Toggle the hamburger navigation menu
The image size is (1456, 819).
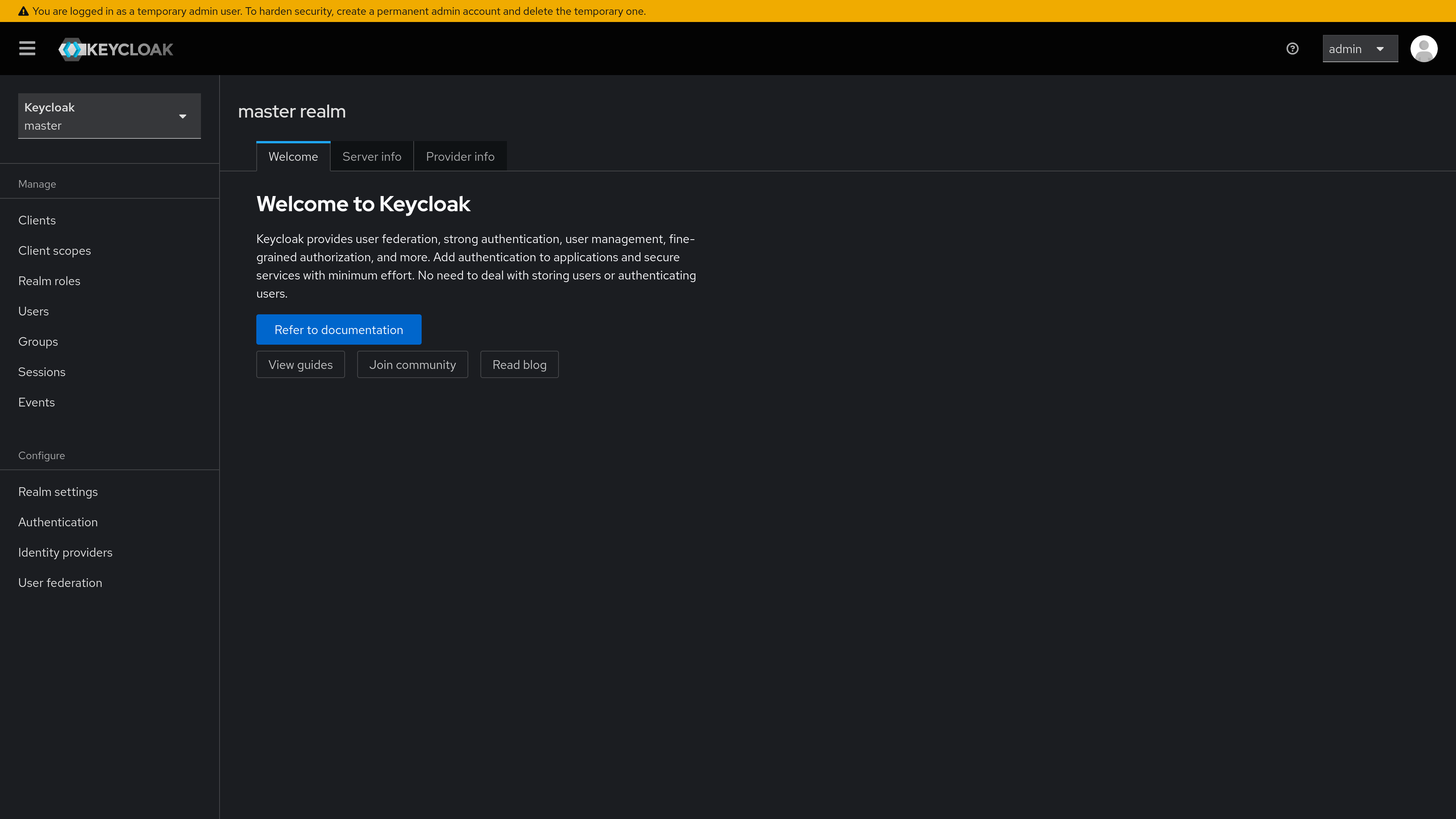pyautogui.click(x=27, y=49)
